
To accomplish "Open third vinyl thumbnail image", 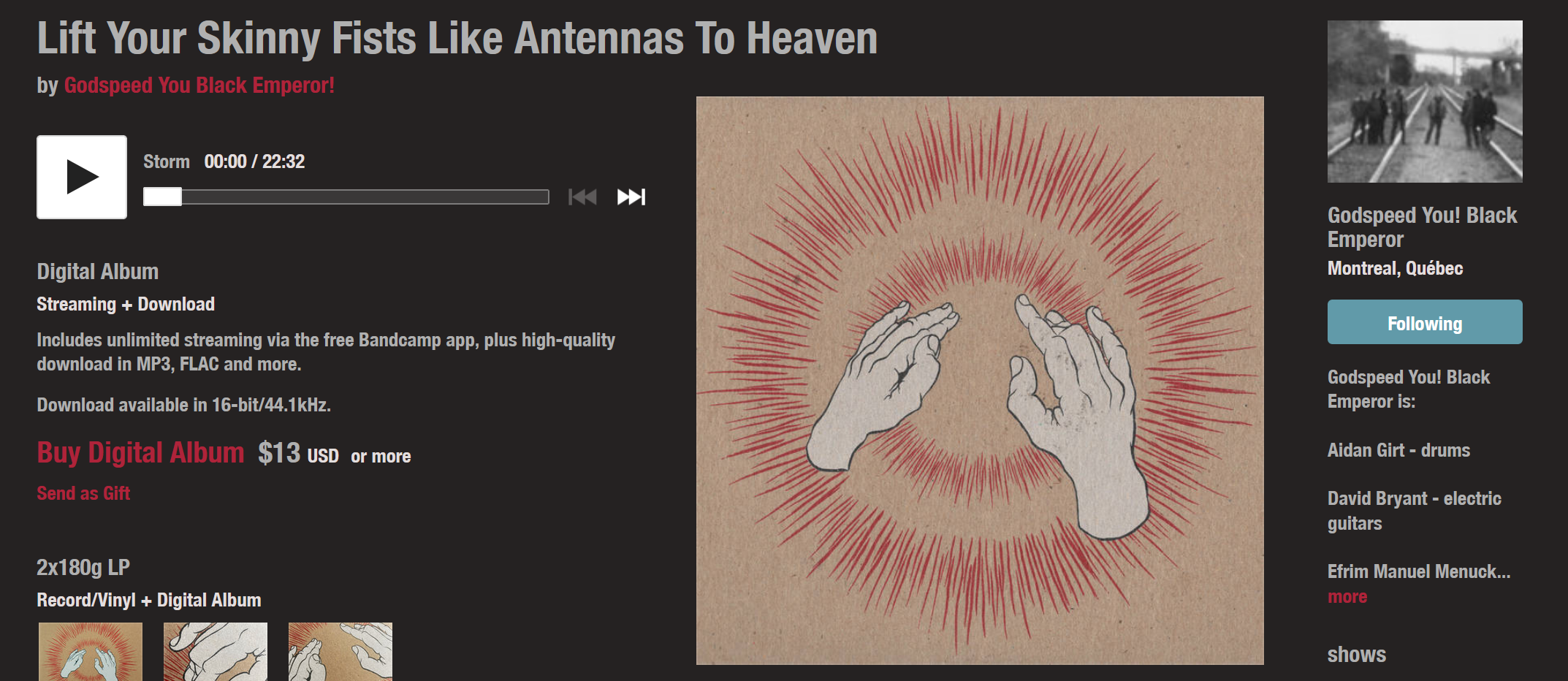I will point(340,652).
